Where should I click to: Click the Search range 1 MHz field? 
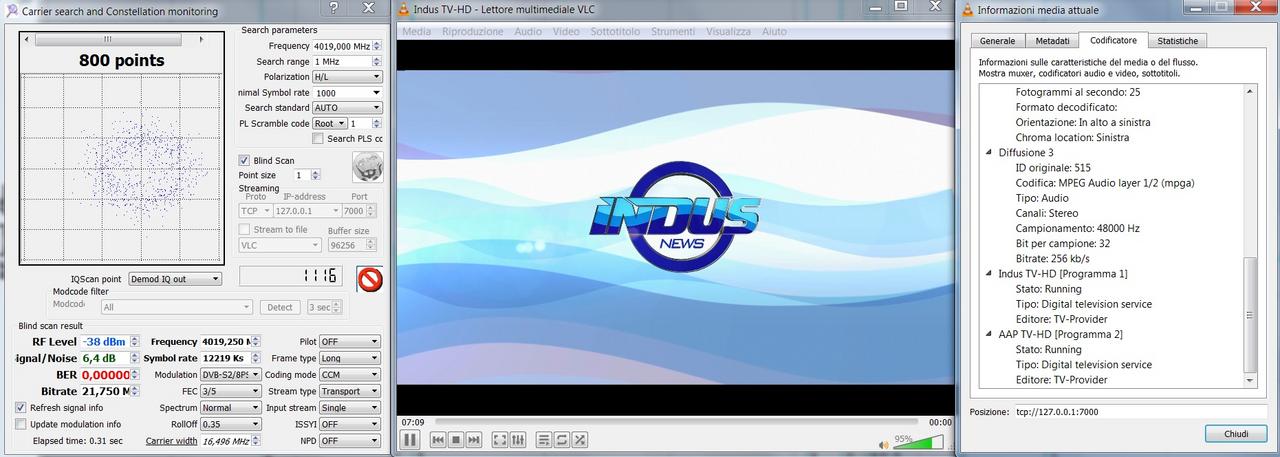[x=347, y=62]
